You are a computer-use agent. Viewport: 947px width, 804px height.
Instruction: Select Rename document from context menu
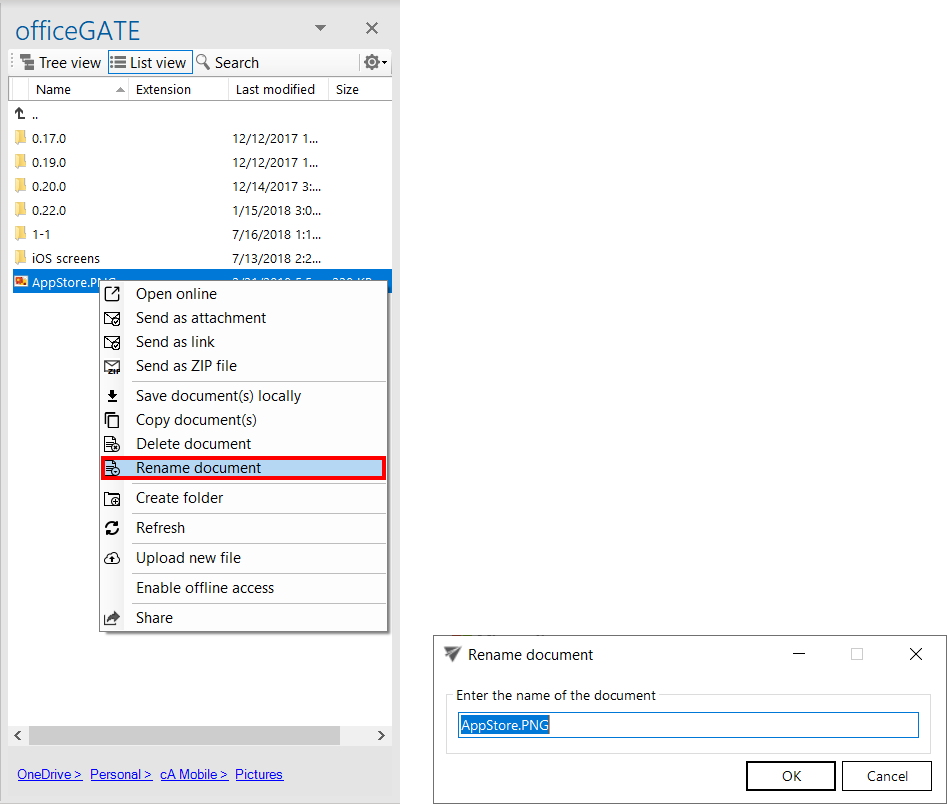click(198, 468)
